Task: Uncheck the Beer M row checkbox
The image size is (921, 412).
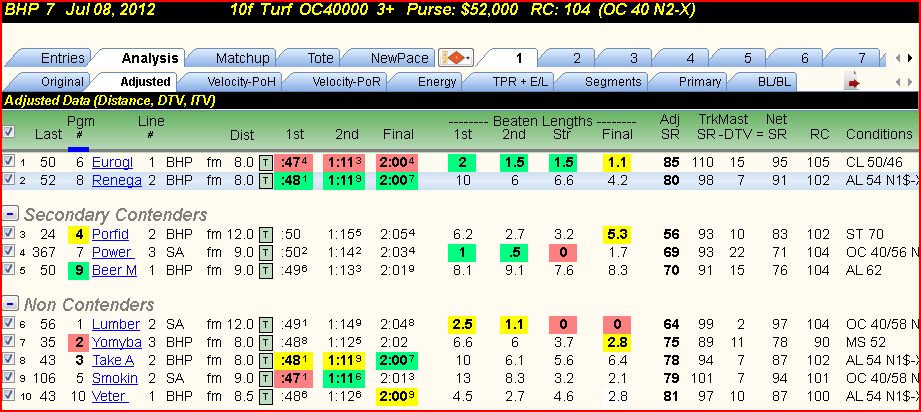Action: [8, 270]
